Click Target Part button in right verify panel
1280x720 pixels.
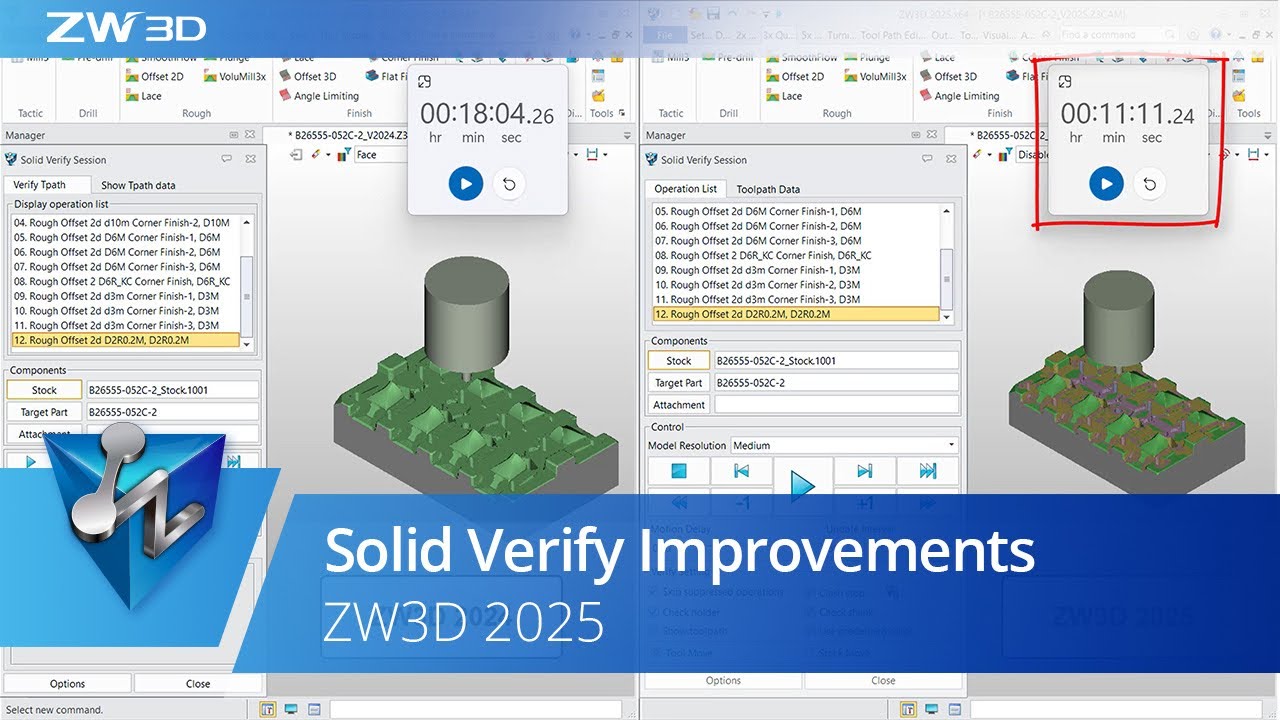(679, 383)
